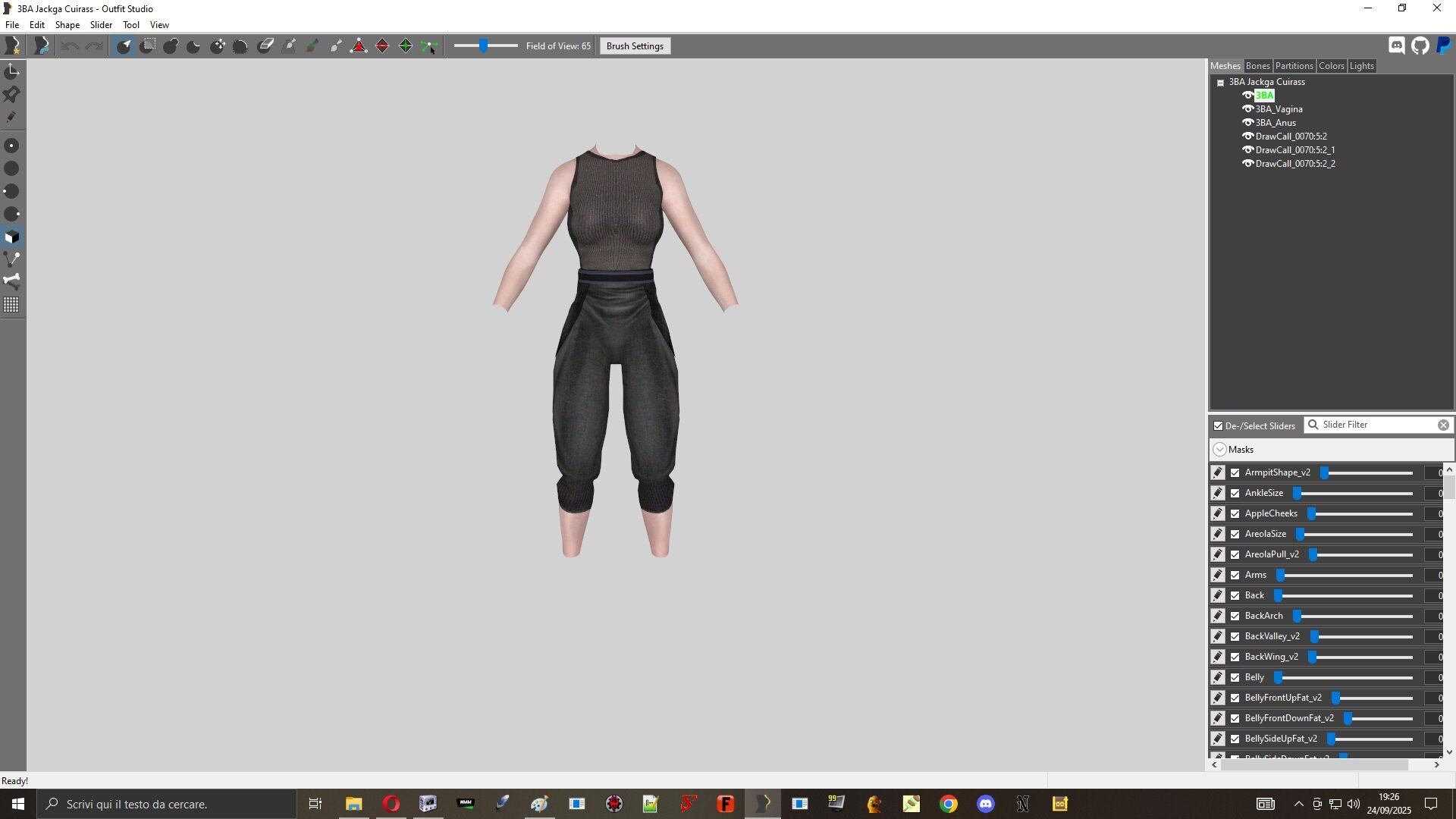Switch to the Partitions tab

click(1294, 66)
